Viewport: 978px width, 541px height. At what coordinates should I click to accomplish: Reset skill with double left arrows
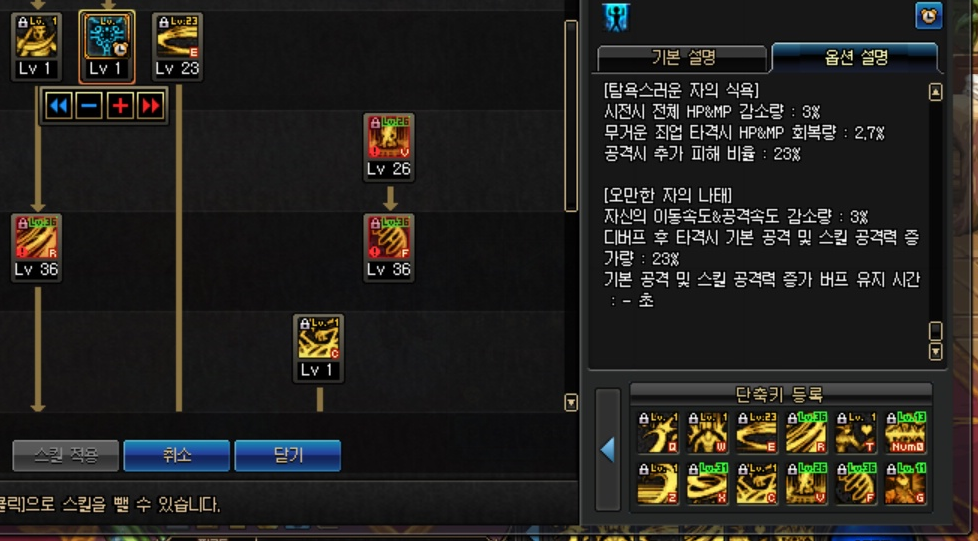(x=58, y=105)
